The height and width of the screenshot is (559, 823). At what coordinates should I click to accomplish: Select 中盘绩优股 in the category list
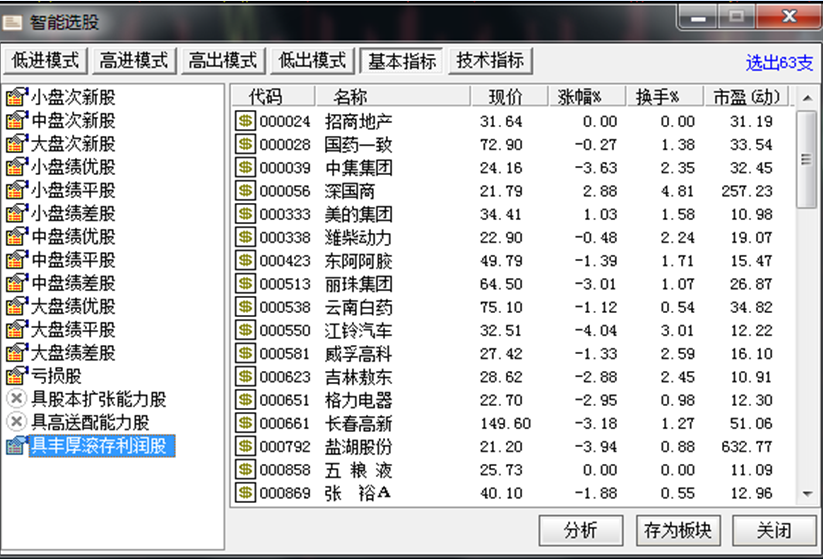[x=73, y=236]
